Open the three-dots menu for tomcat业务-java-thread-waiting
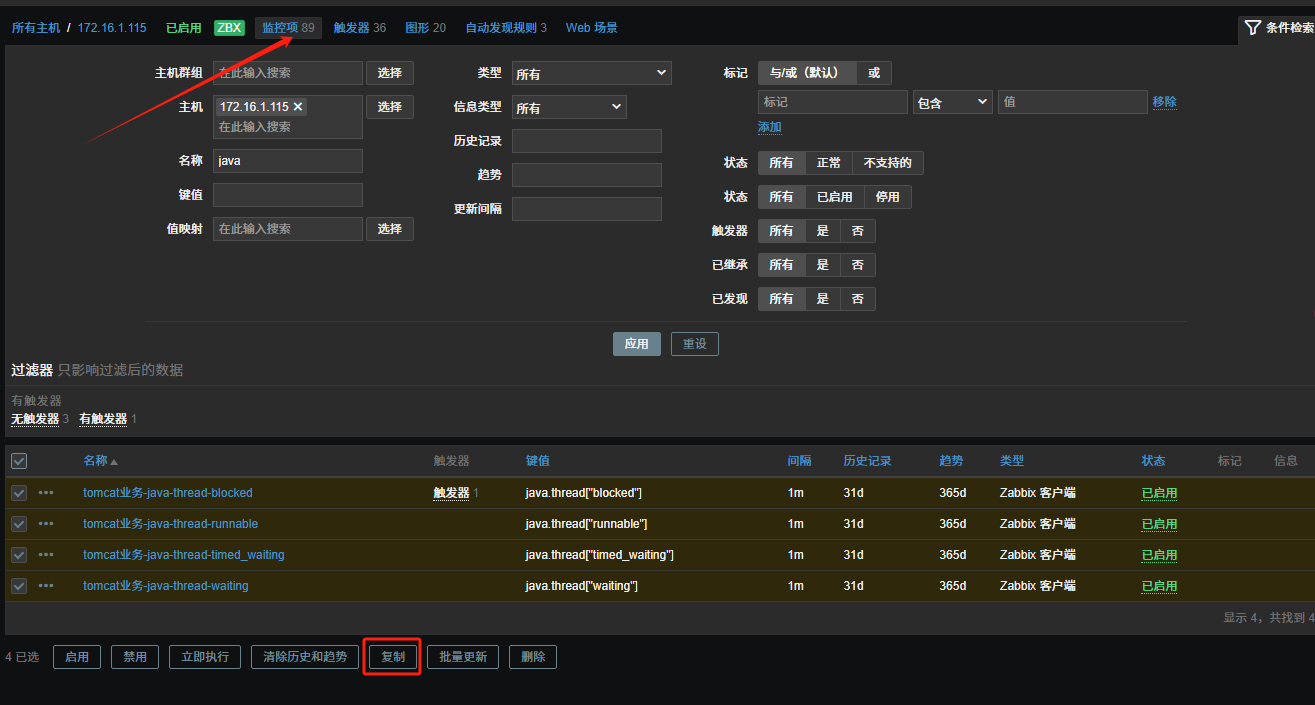 46,586
